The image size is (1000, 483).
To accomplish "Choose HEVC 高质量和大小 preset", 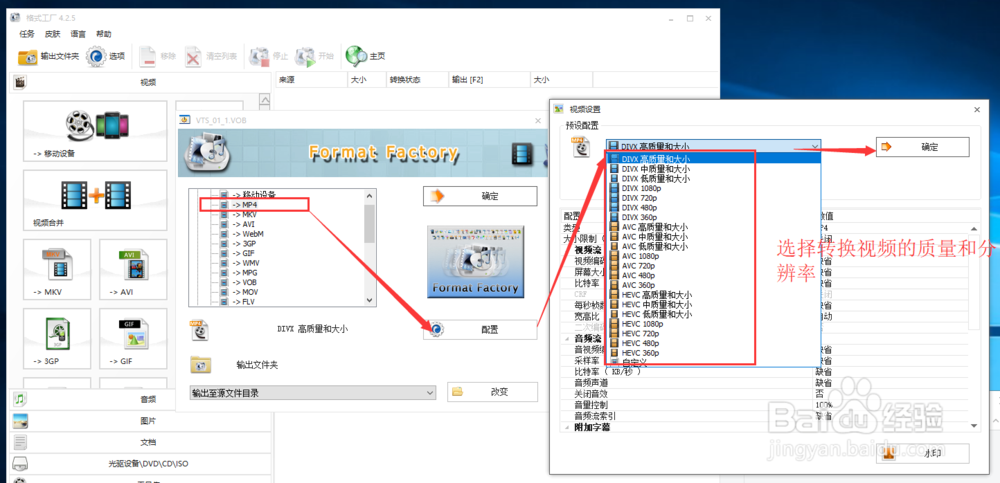I will click(x=713, y=295).
